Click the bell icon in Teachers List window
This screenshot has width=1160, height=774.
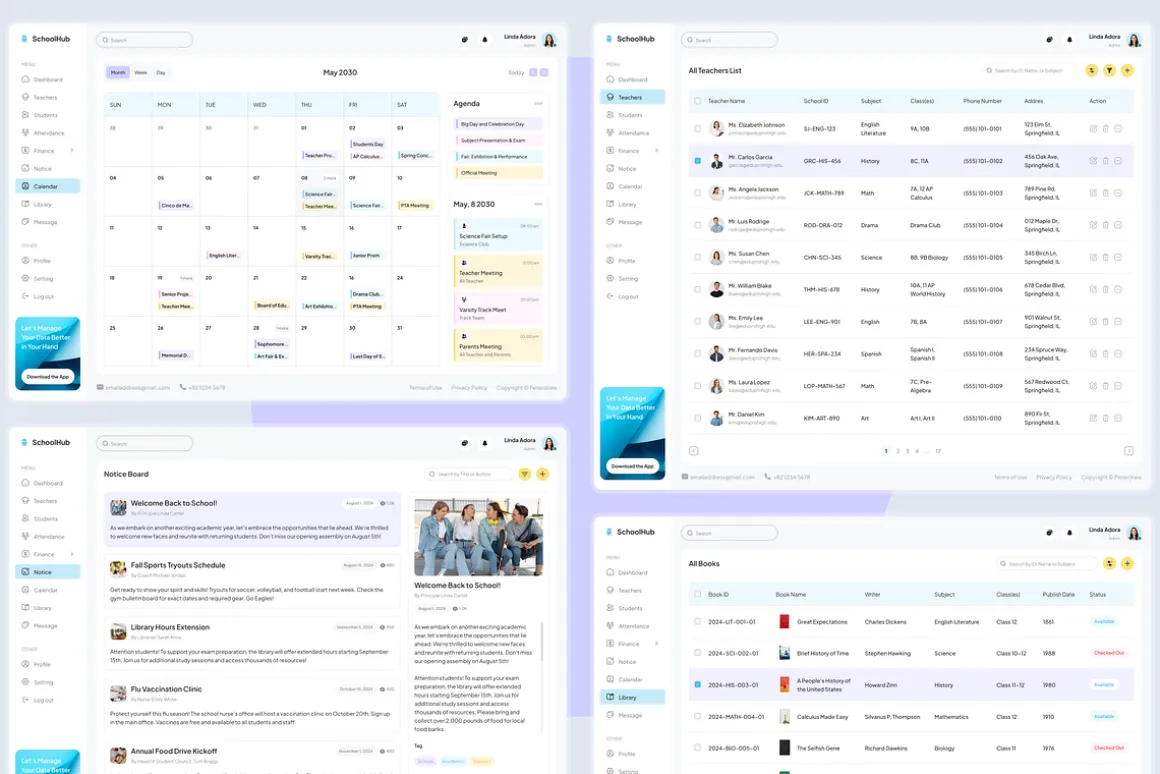pos(1069,40)
